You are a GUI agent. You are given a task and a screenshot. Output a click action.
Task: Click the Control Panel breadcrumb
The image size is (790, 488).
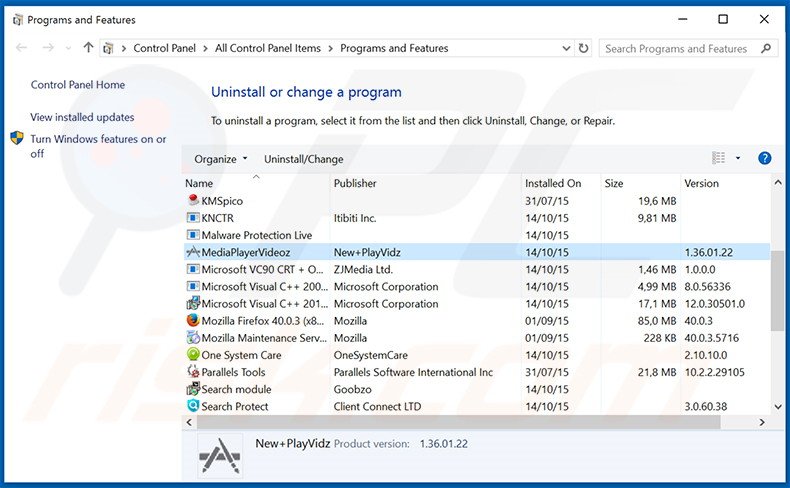tap(164, 48)
